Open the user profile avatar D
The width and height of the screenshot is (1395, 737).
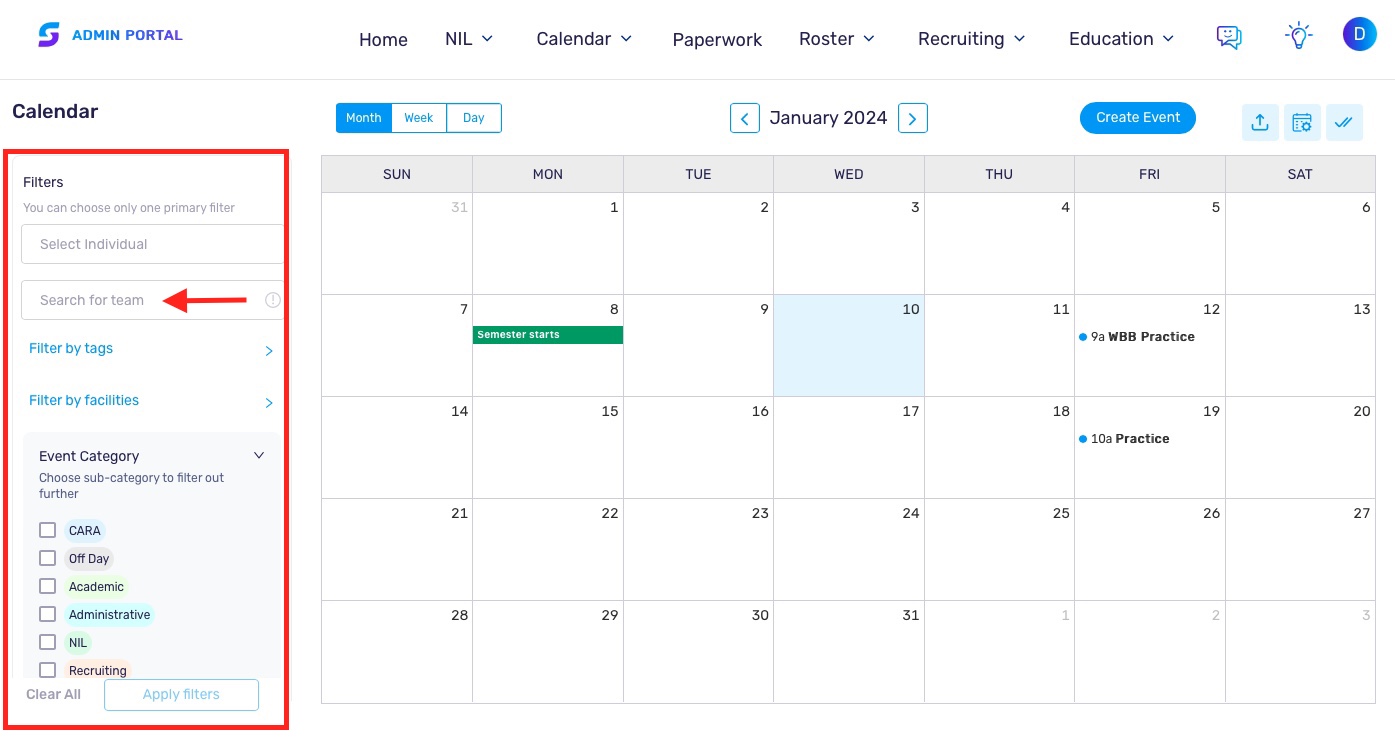[x=1359, y=34]
